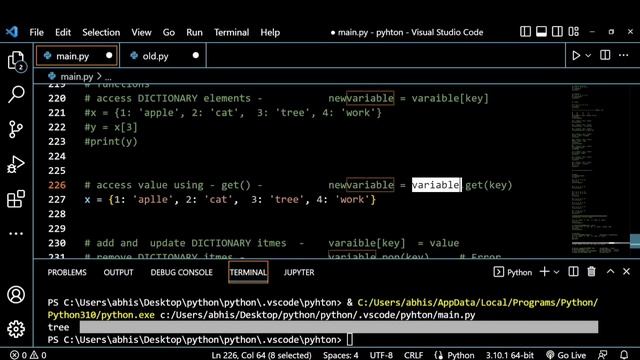Open the Help menu
Viewport: 640px width, 360px height.
point(270,32)
